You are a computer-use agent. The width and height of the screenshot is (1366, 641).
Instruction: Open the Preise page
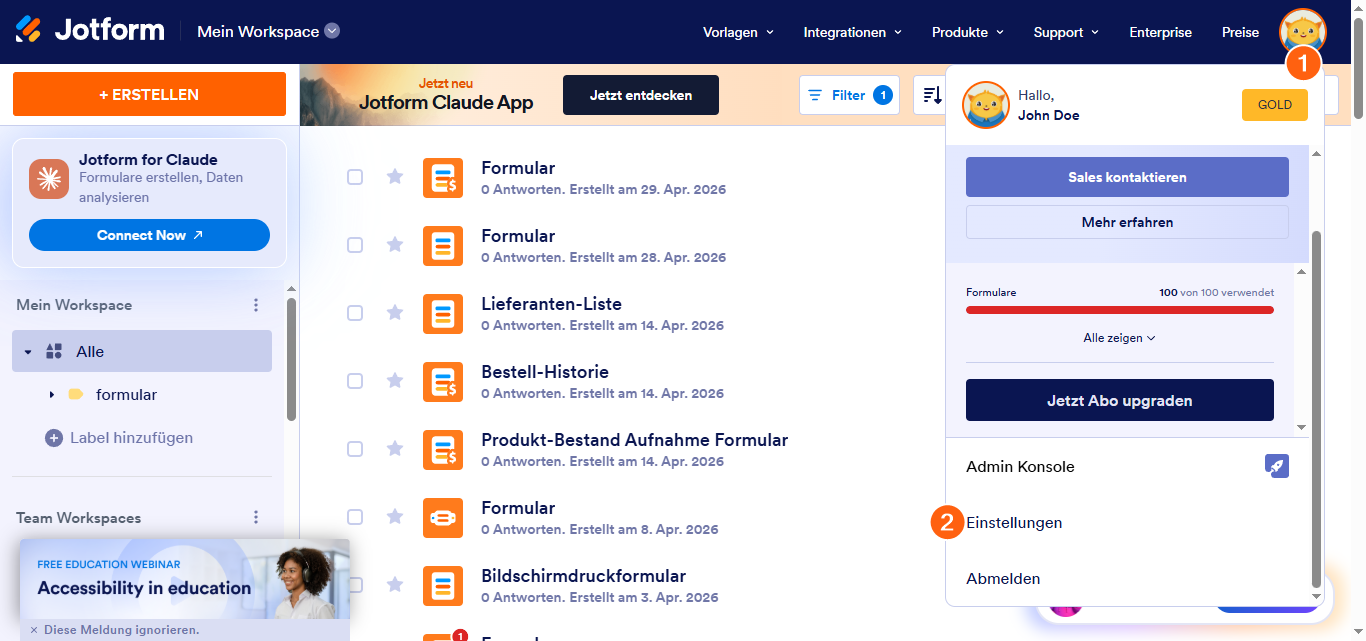click(1240, 32)
